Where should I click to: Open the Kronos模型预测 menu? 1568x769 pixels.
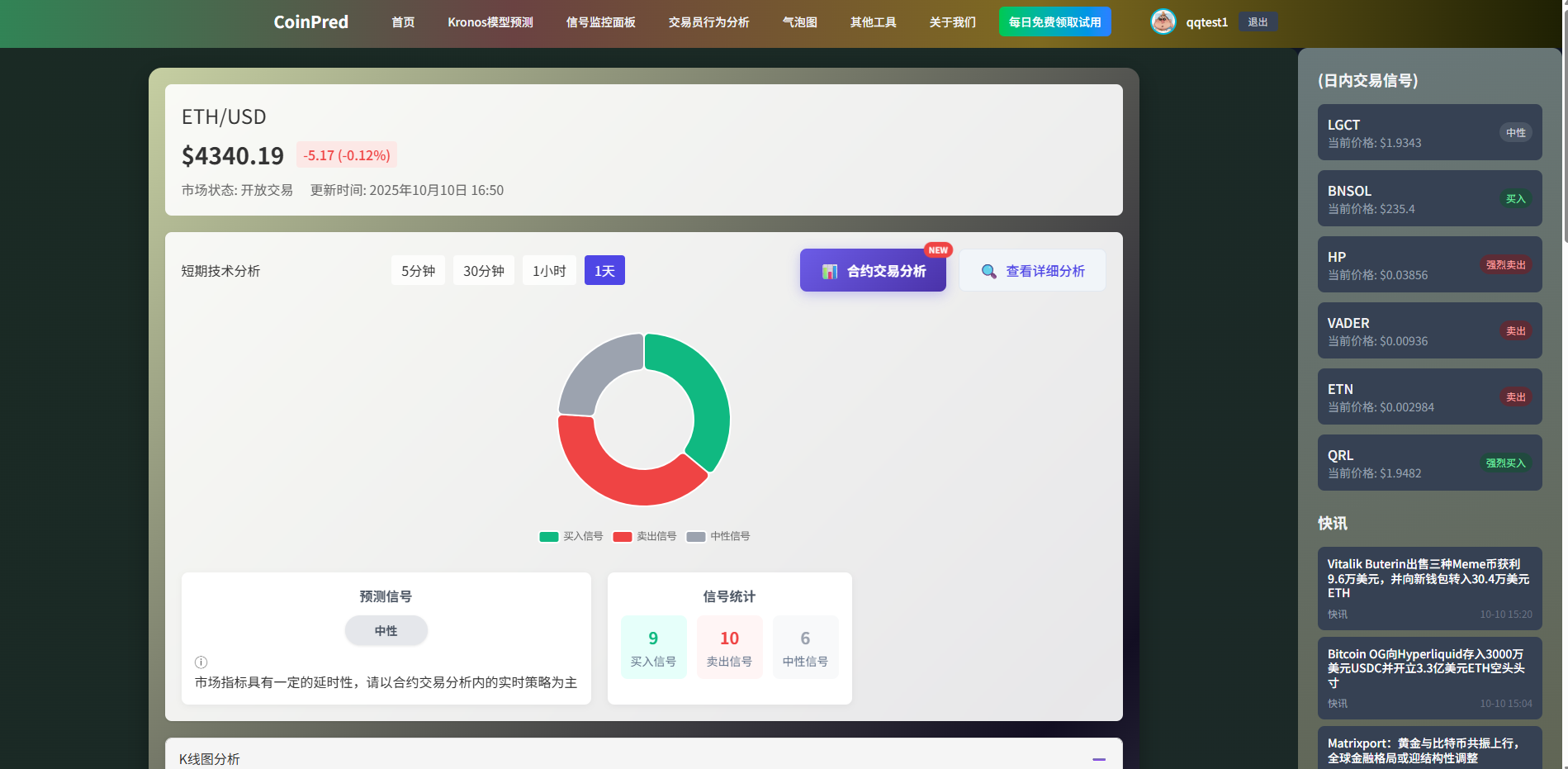[490, 22]
